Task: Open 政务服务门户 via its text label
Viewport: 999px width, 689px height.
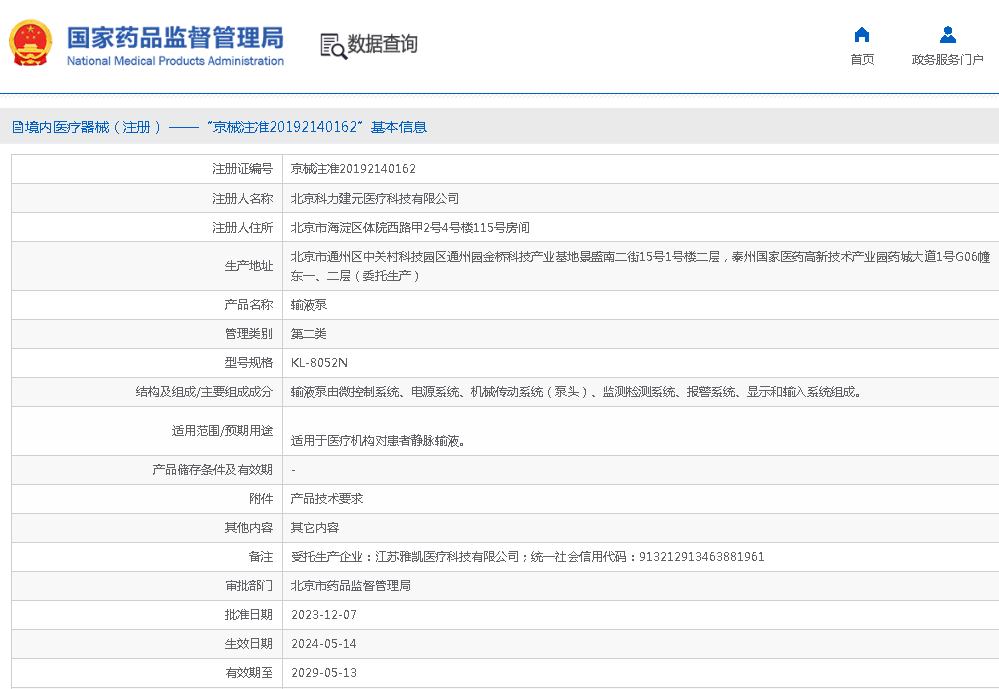Action: (947, 60)
